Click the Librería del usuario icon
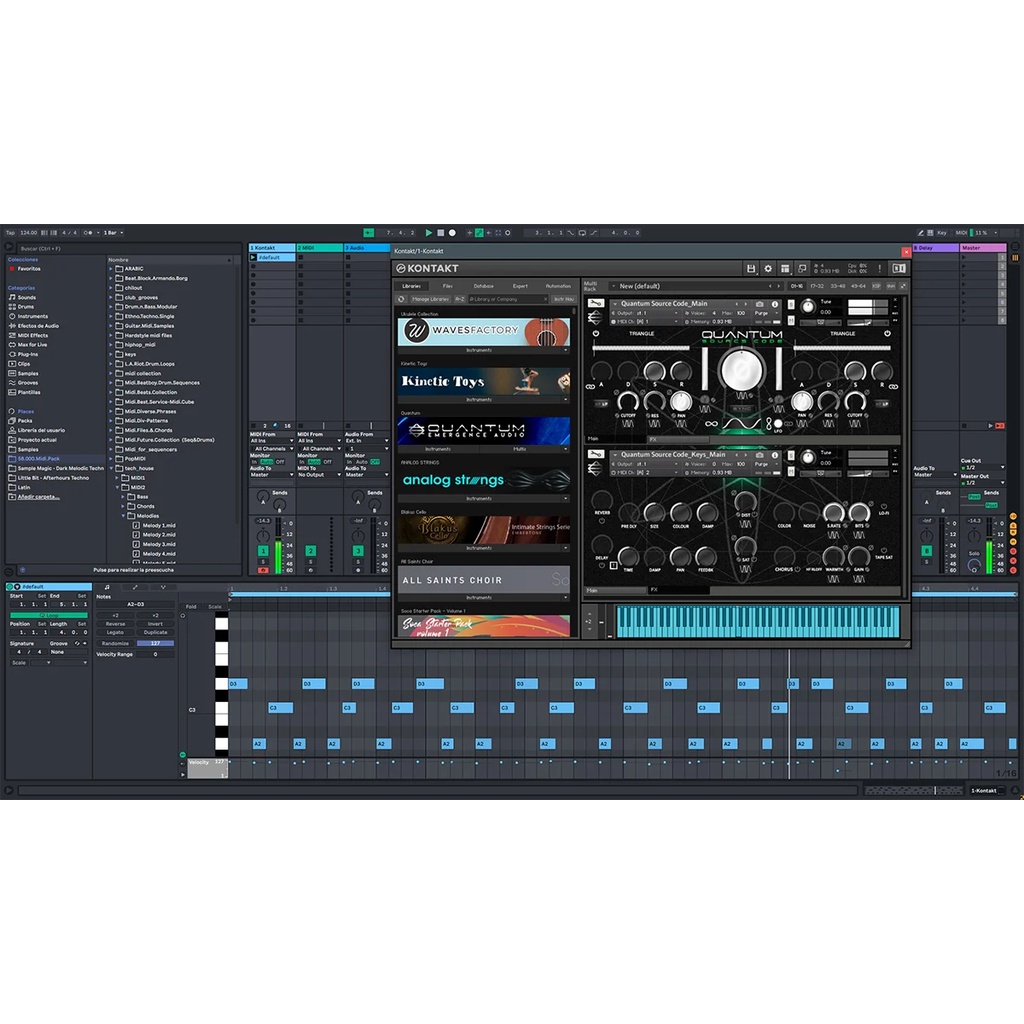 (12, 430)
